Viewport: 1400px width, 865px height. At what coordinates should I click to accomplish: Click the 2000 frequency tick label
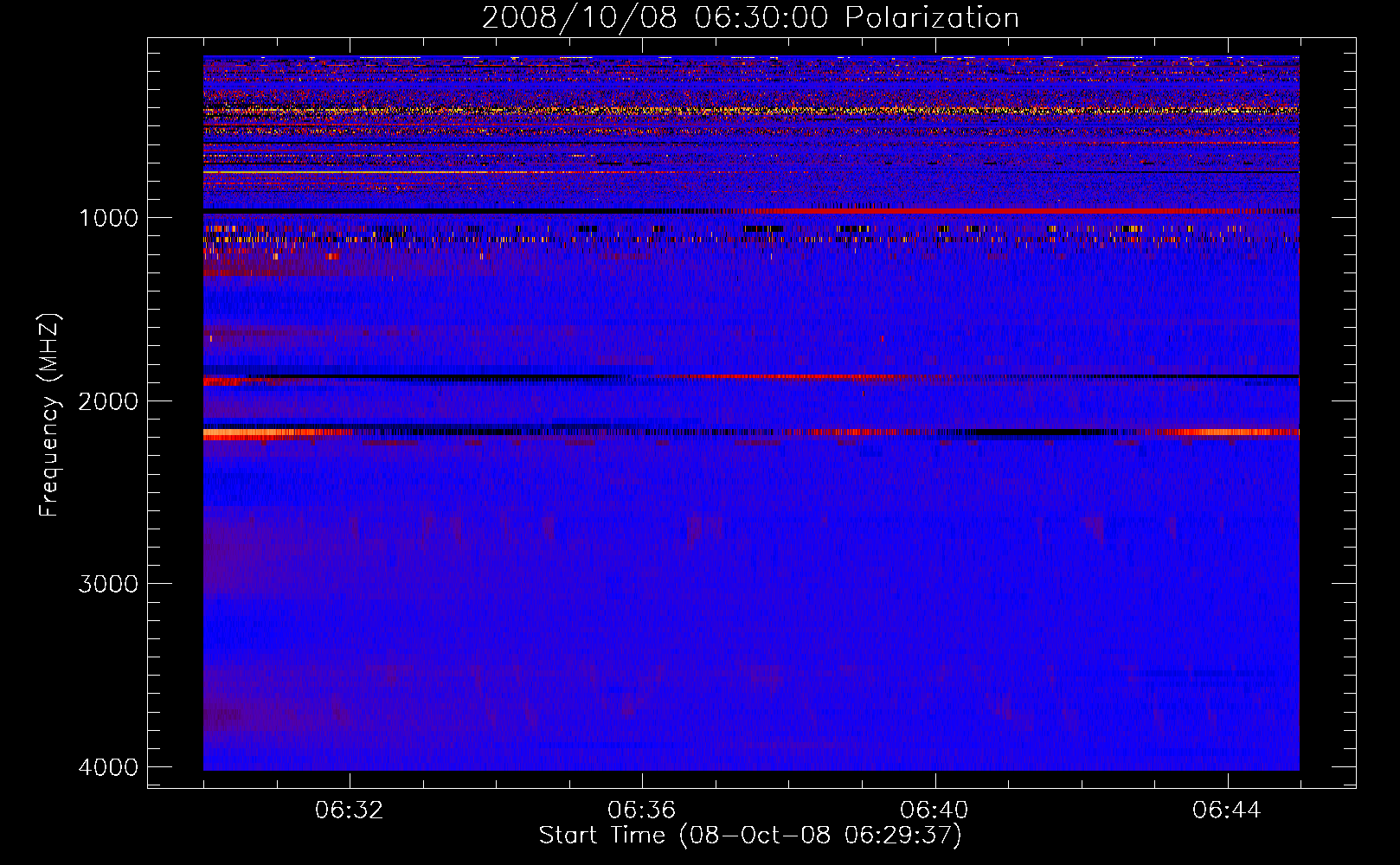point(108,401)
